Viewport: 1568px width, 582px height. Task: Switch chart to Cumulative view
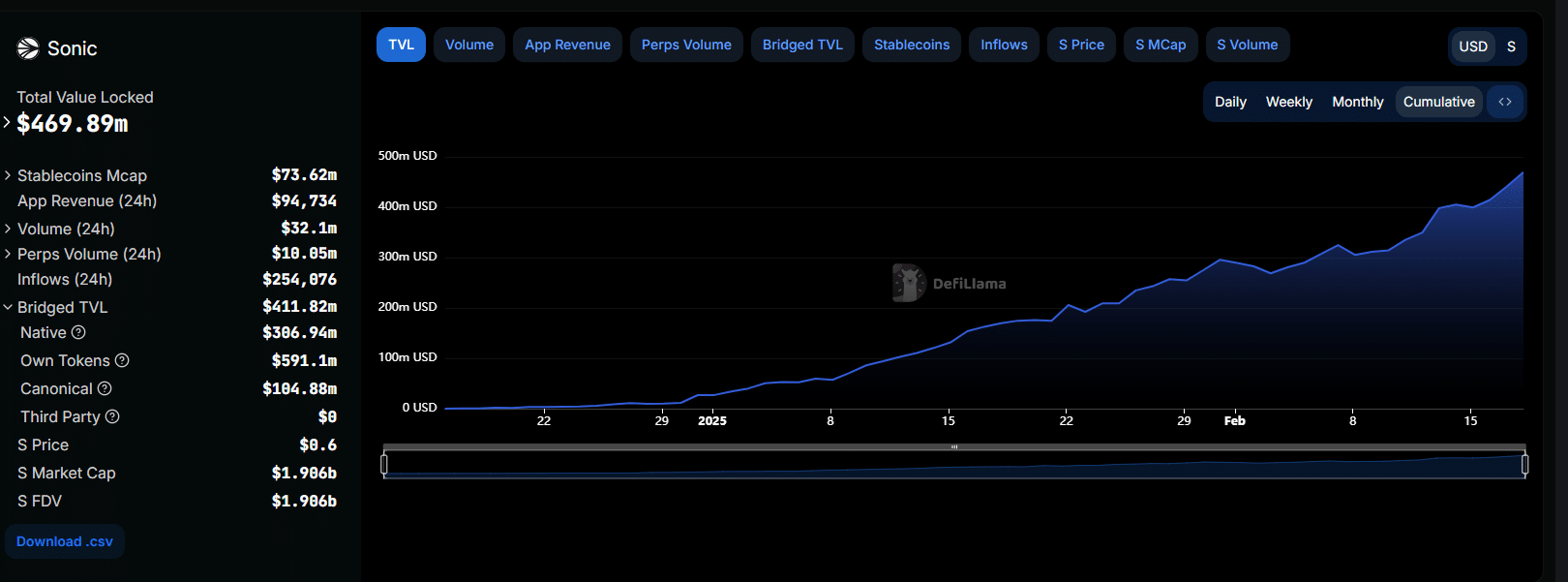click(x=1439, y=102)
